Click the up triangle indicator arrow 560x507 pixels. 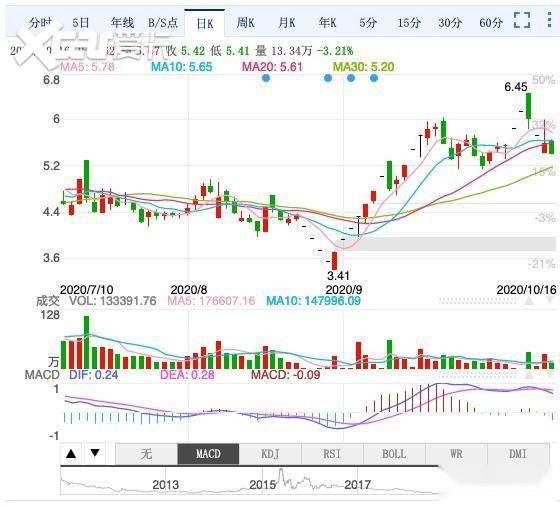[71, 454]
